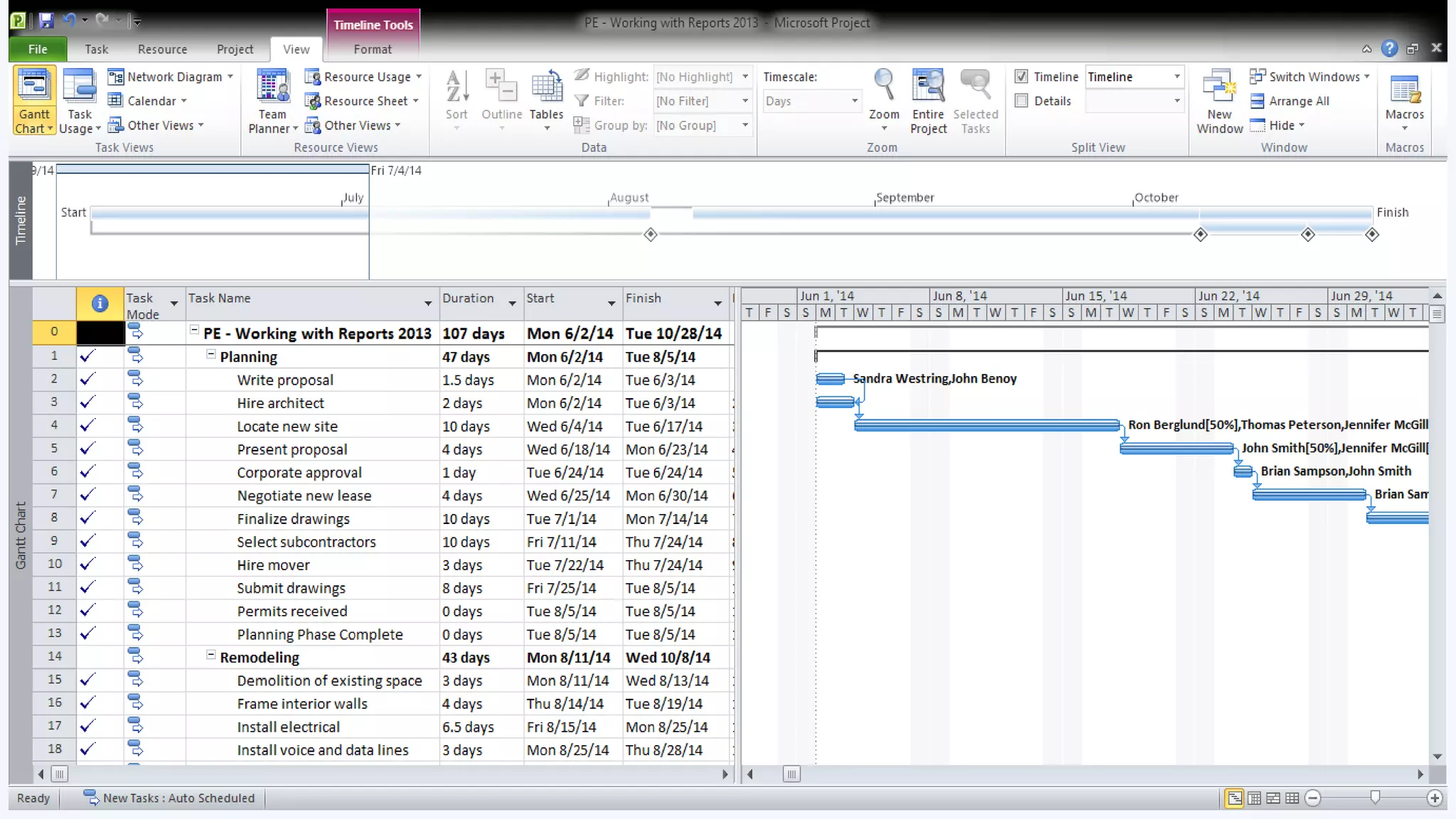Open the File tab
Screen dimensions: 1456x819
click(38, 49)
